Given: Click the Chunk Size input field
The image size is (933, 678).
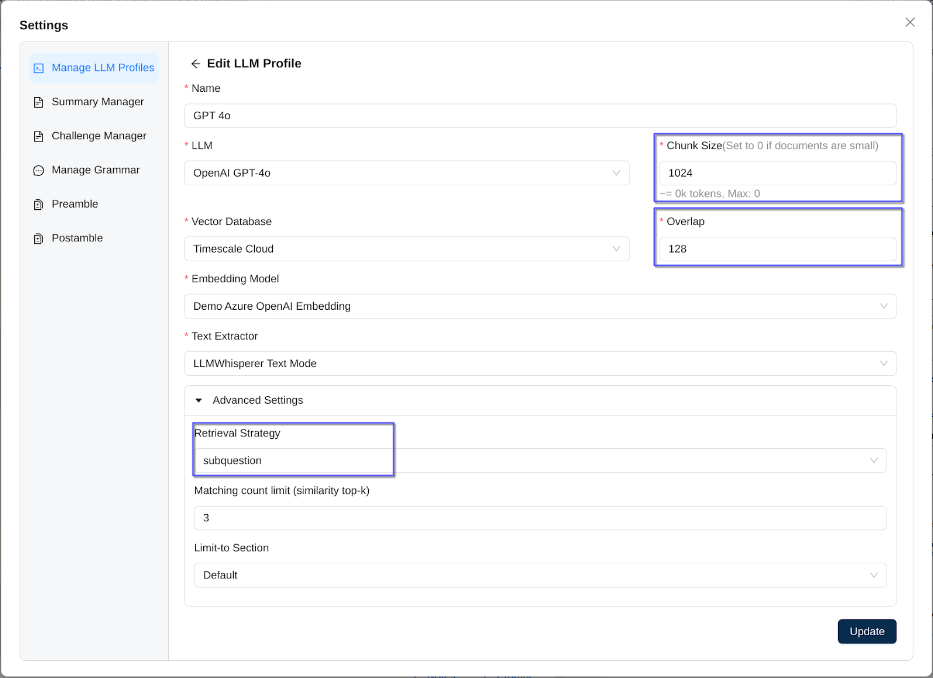Looking at the screenshot, I should (777, 173).
